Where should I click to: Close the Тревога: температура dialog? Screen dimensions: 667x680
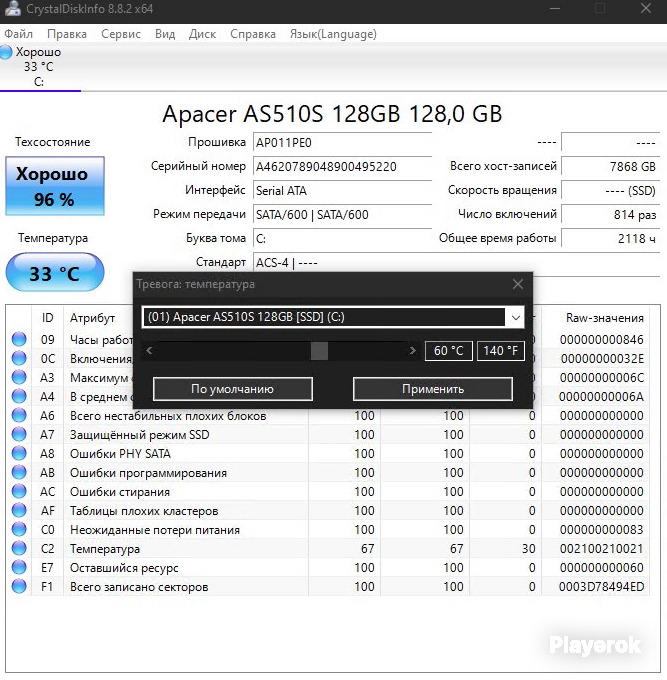518,284
